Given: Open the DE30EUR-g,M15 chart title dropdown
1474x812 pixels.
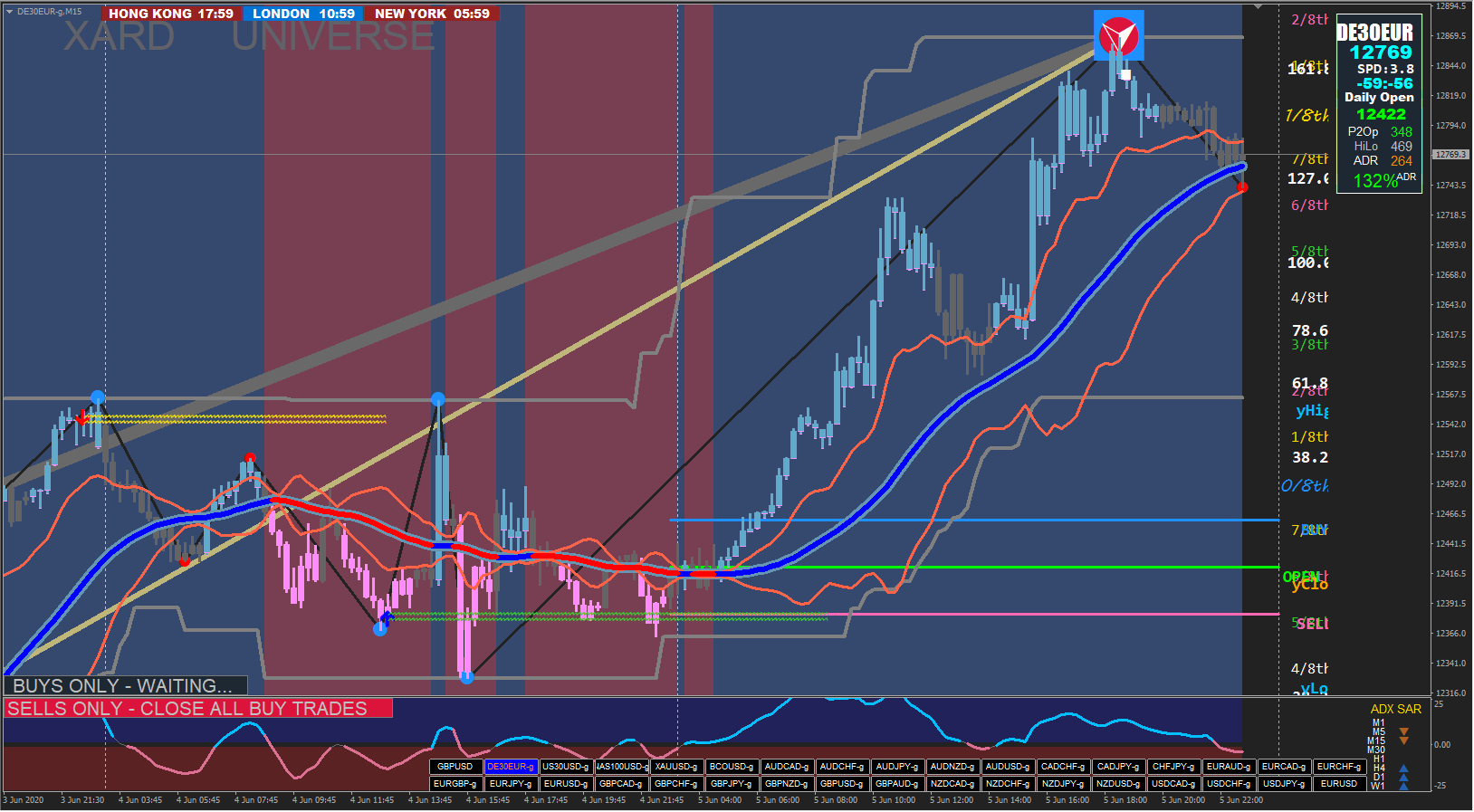Looking at the screenshot, I should pyautogui.click(x=9, y=12).
